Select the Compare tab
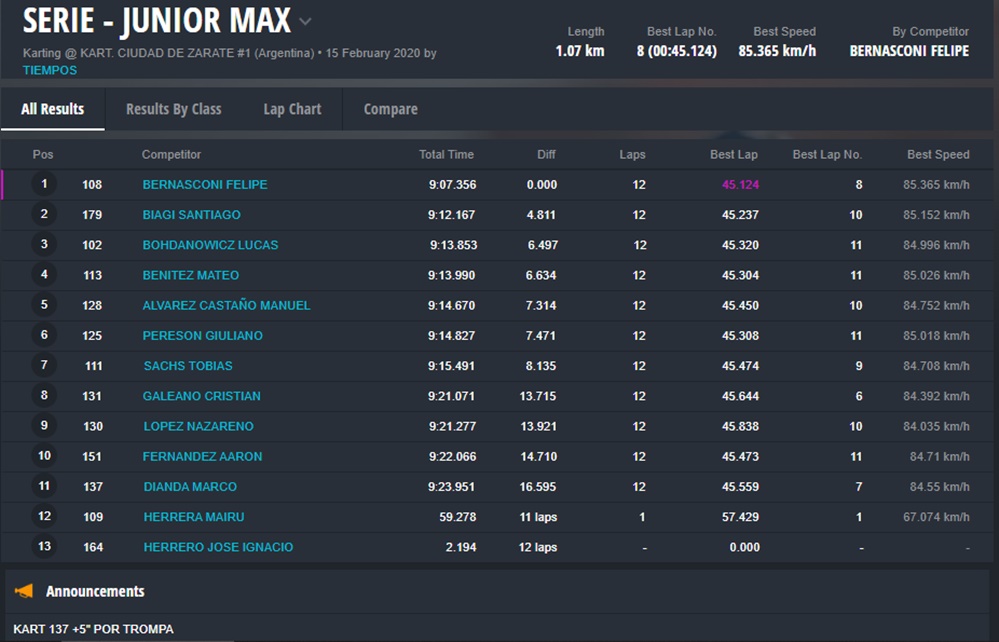The image size is (999, 642). pos(390,109)
